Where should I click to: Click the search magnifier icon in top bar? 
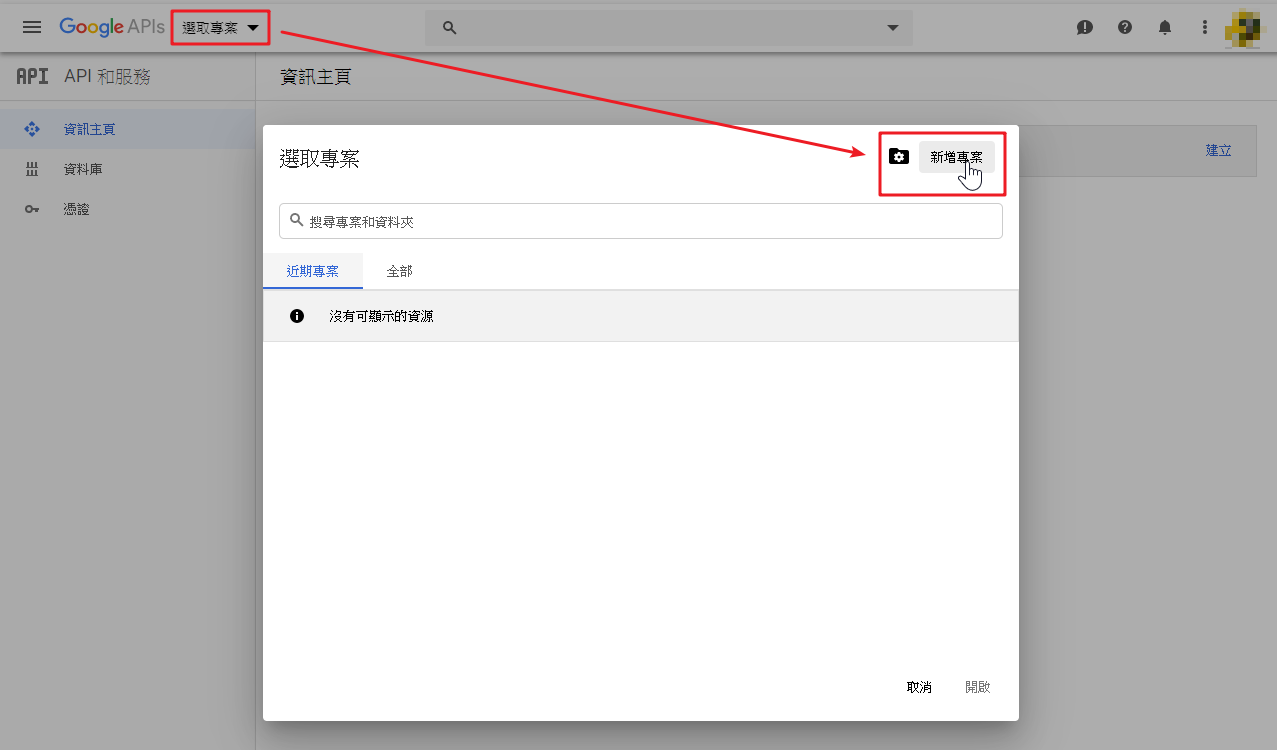[450, 28]
